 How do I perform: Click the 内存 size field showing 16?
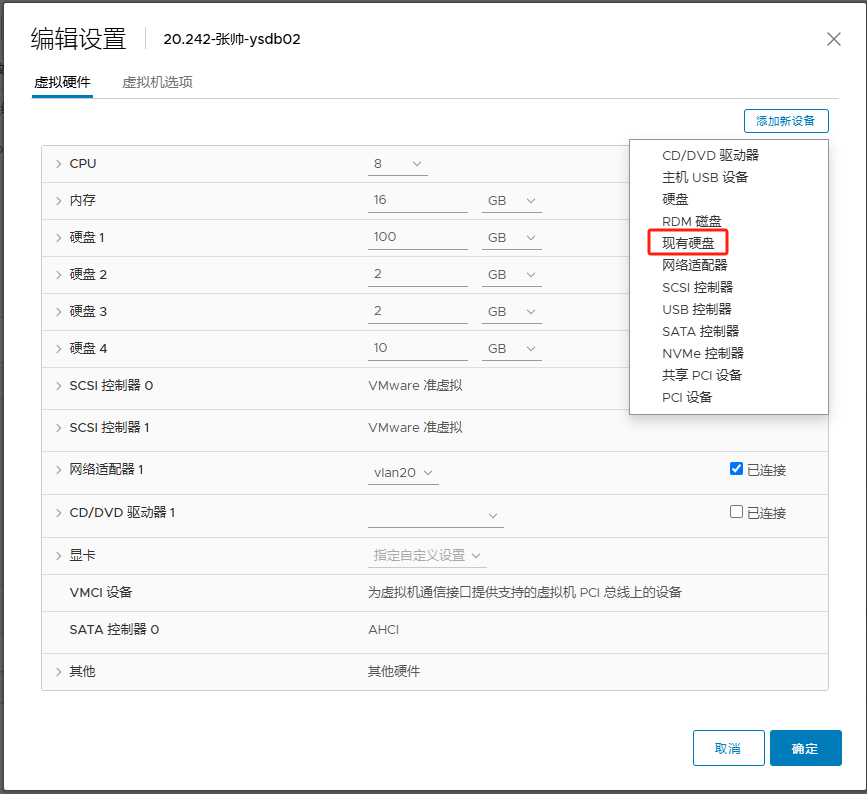[417, 201]
